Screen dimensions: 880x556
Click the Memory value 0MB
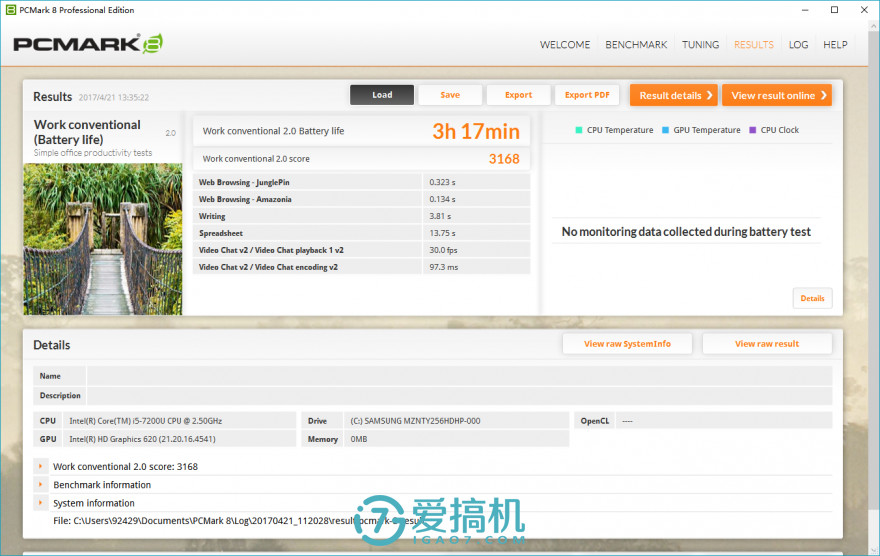click(359, 439)
